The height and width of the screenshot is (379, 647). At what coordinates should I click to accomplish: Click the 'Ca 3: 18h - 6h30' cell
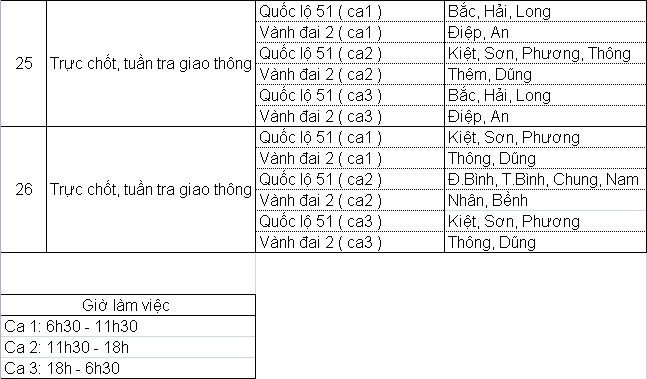(x=128, y=368)
